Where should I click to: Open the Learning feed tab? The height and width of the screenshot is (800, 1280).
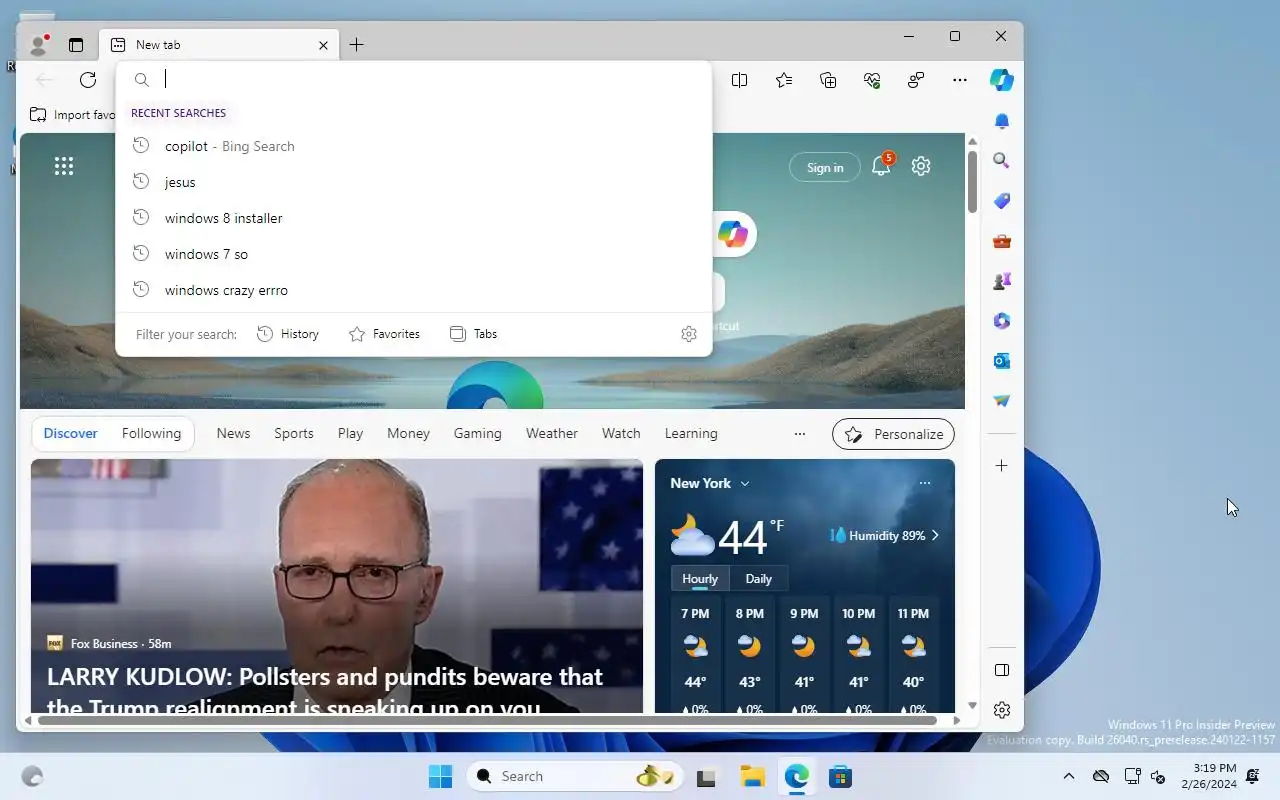click(691, 434)
